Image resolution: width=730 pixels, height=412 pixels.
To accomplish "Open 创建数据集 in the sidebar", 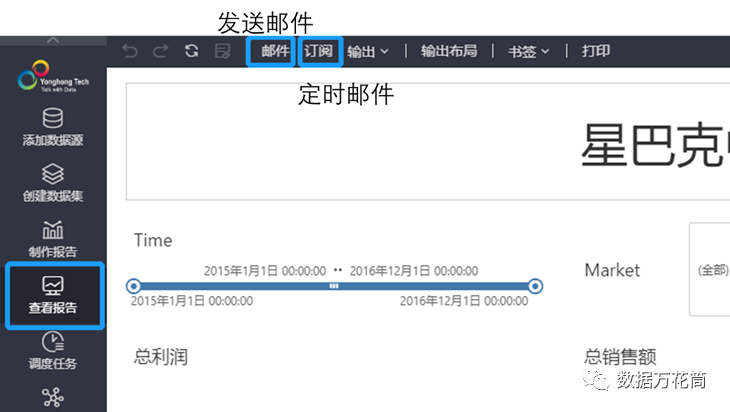I will 53,182.
